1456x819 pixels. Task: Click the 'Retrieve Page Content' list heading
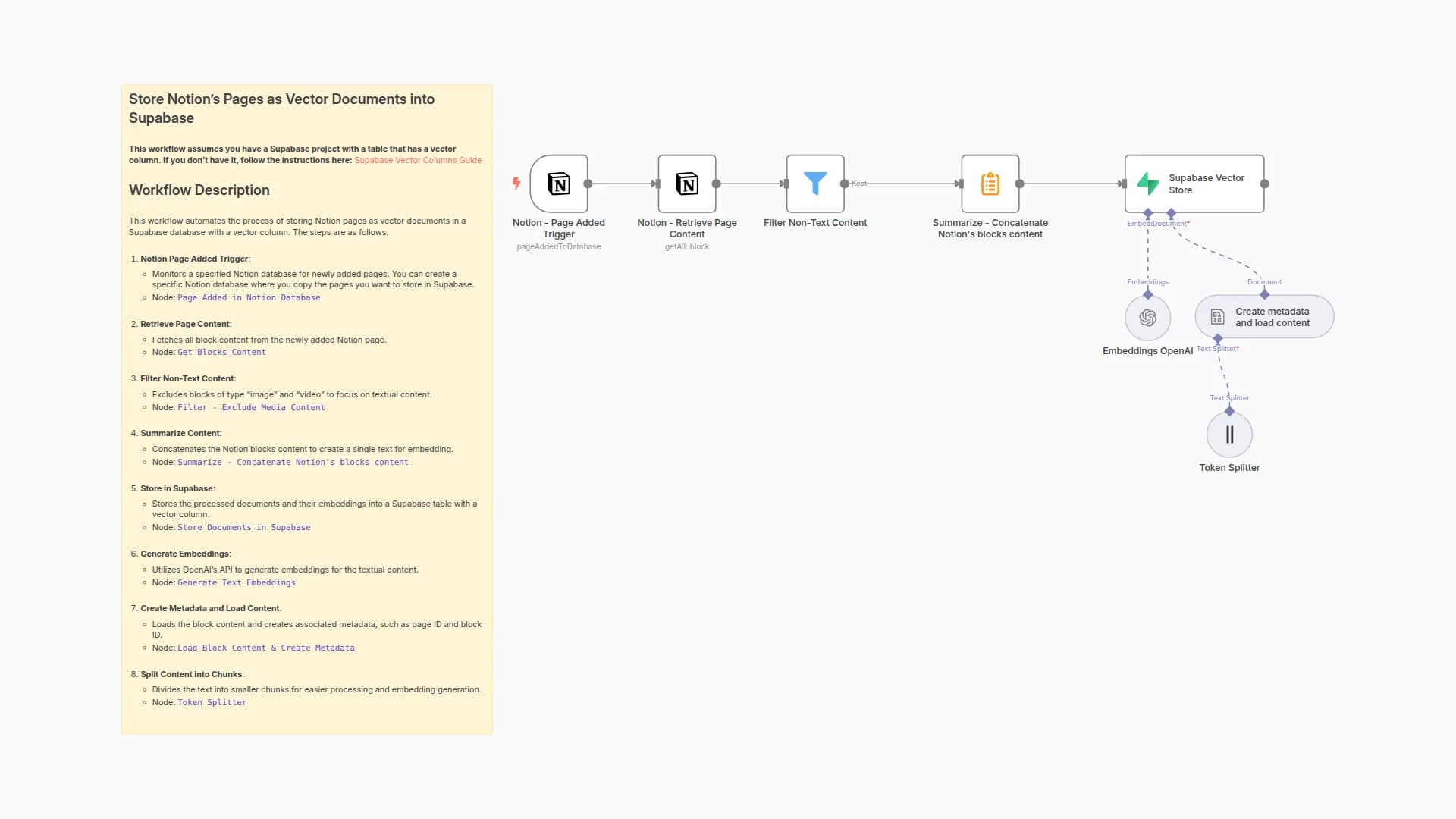coord(185,325)
